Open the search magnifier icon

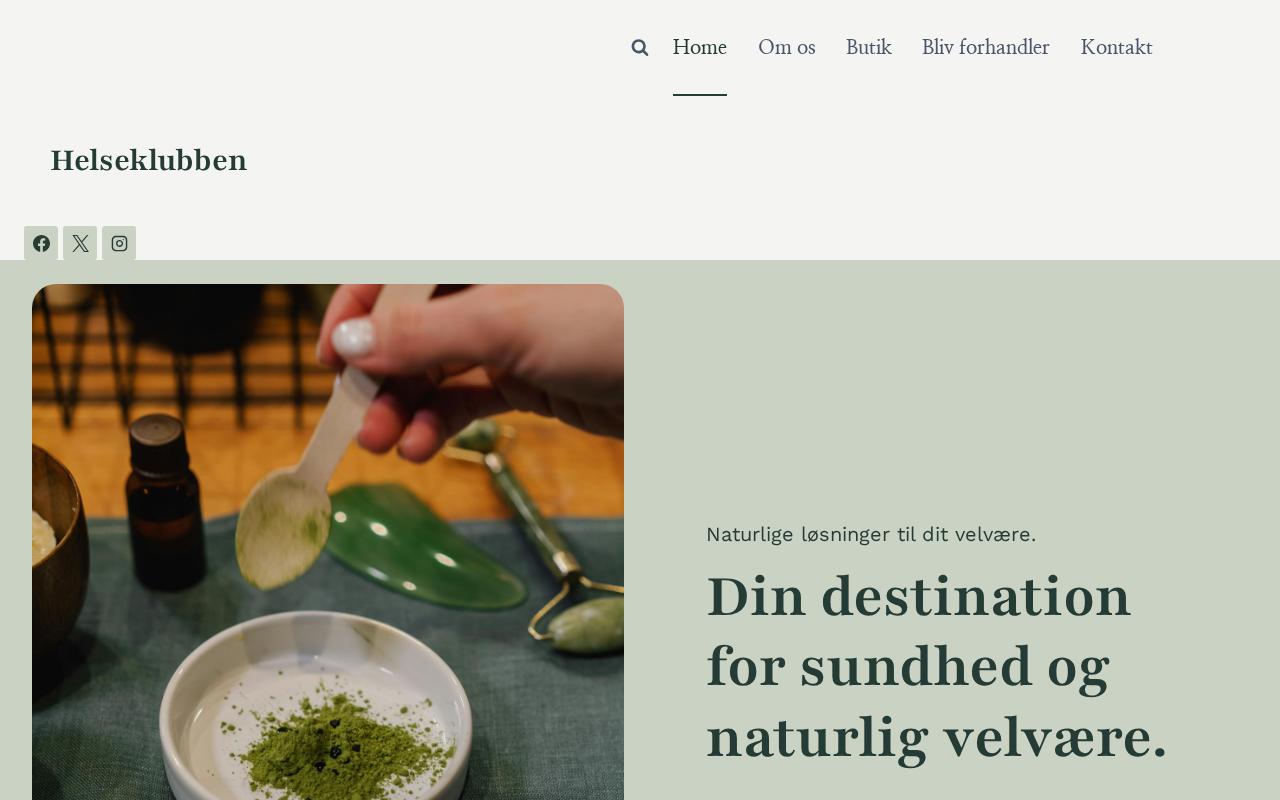click(640, 47)
